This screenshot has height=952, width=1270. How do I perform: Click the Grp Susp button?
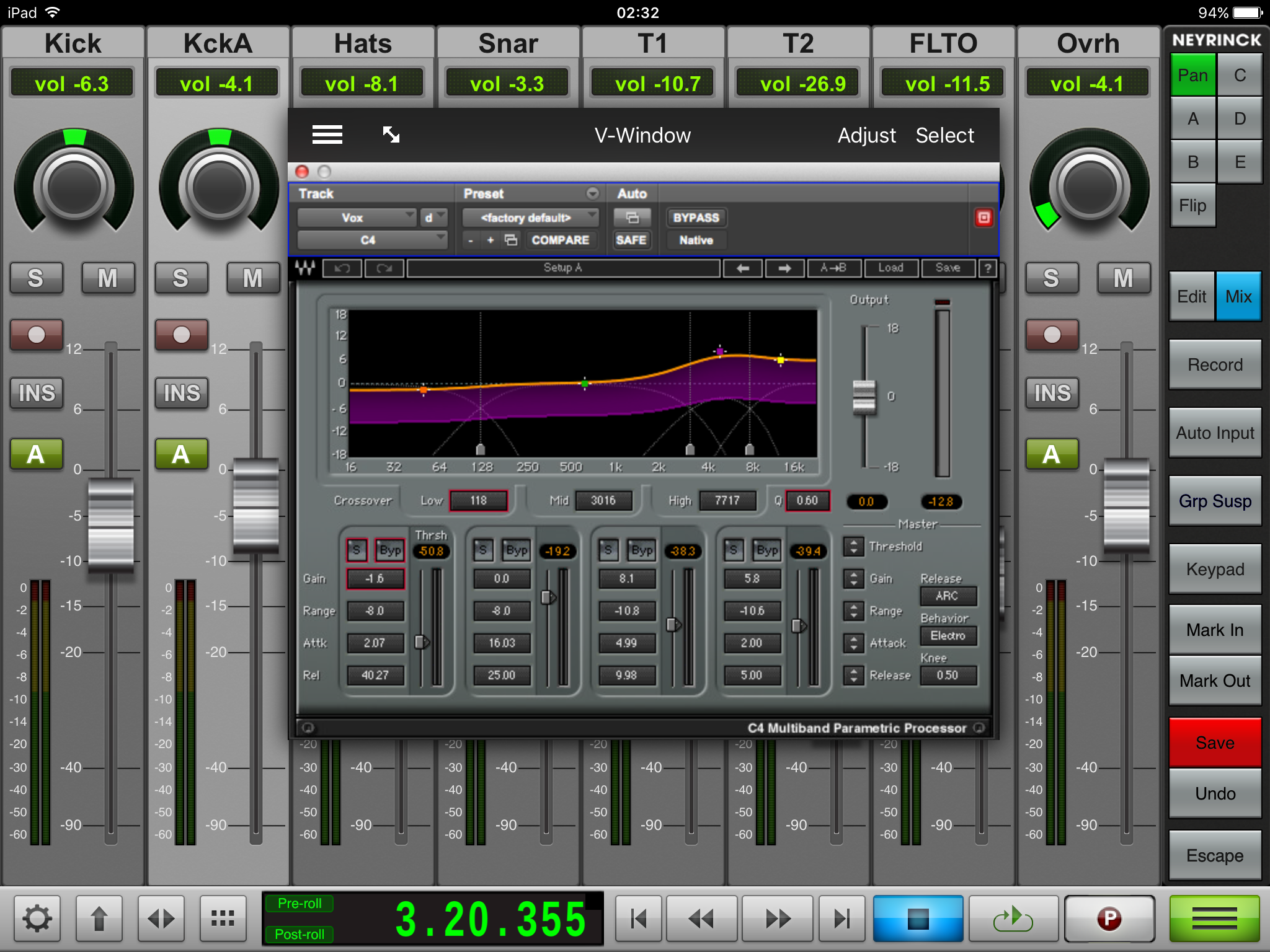point(1215,501)
